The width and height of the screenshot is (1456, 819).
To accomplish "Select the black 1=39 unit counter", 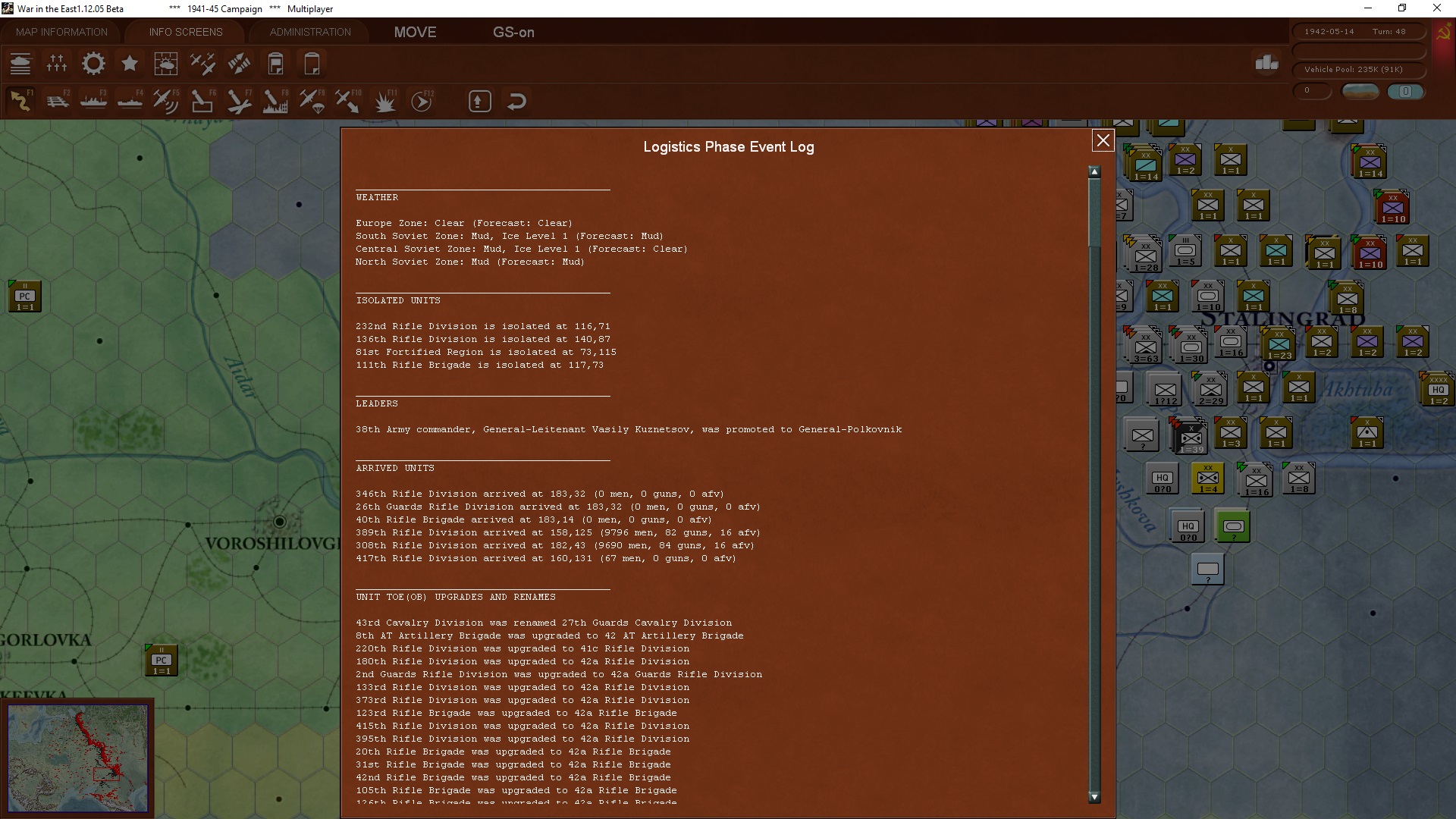I will point(1191,436).
